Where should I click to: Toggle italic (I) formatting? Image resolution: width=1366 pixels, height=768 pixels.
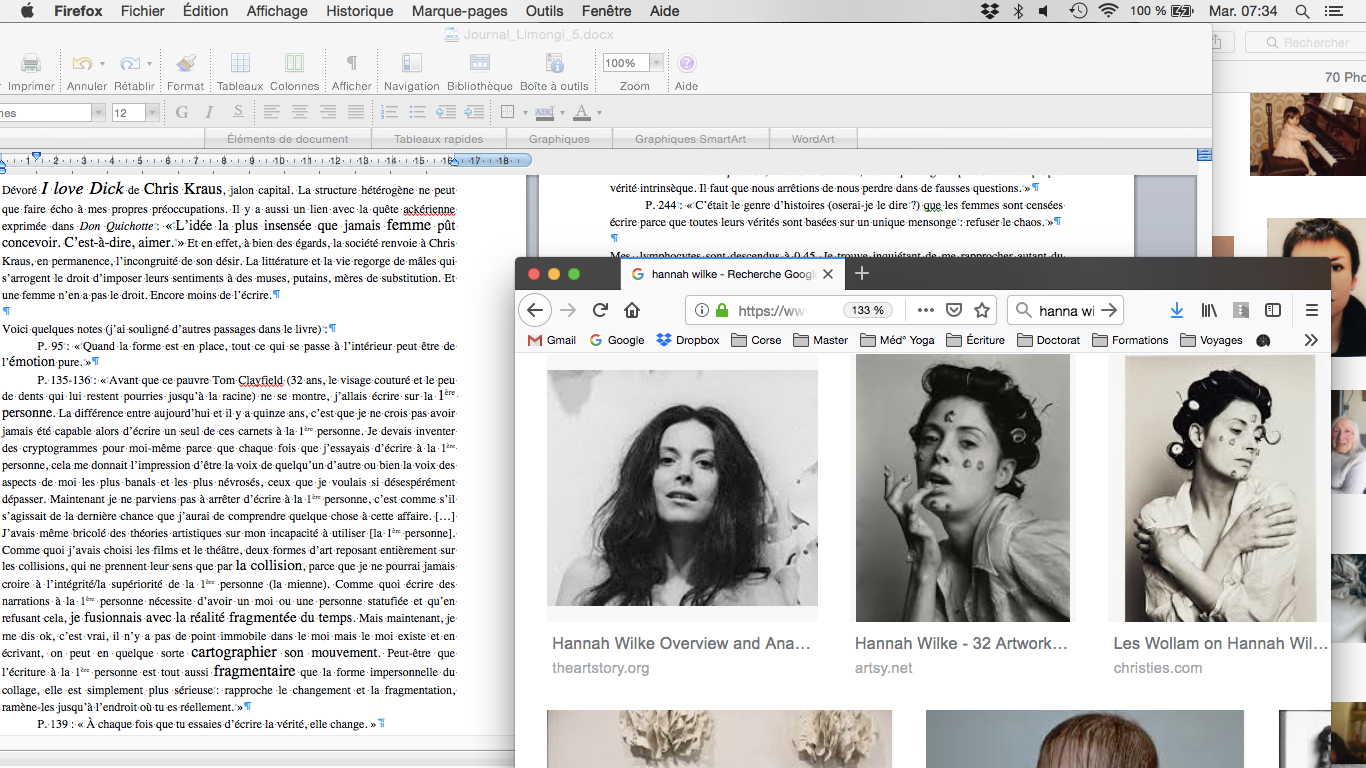click(x=210, y=112)
